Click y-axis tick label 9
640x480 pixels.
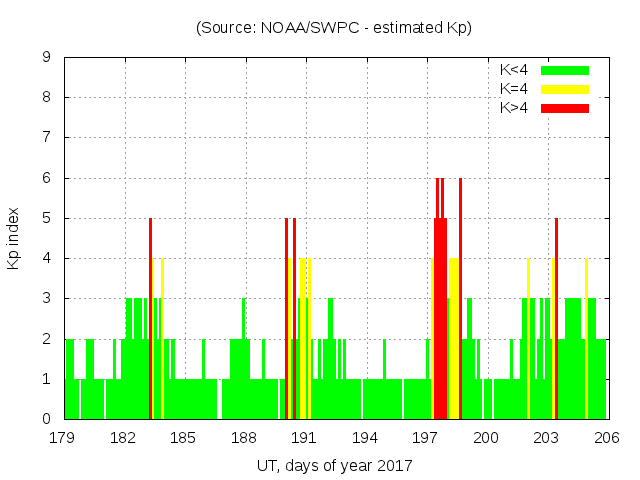pyautogui.click(x=47, y=58)
